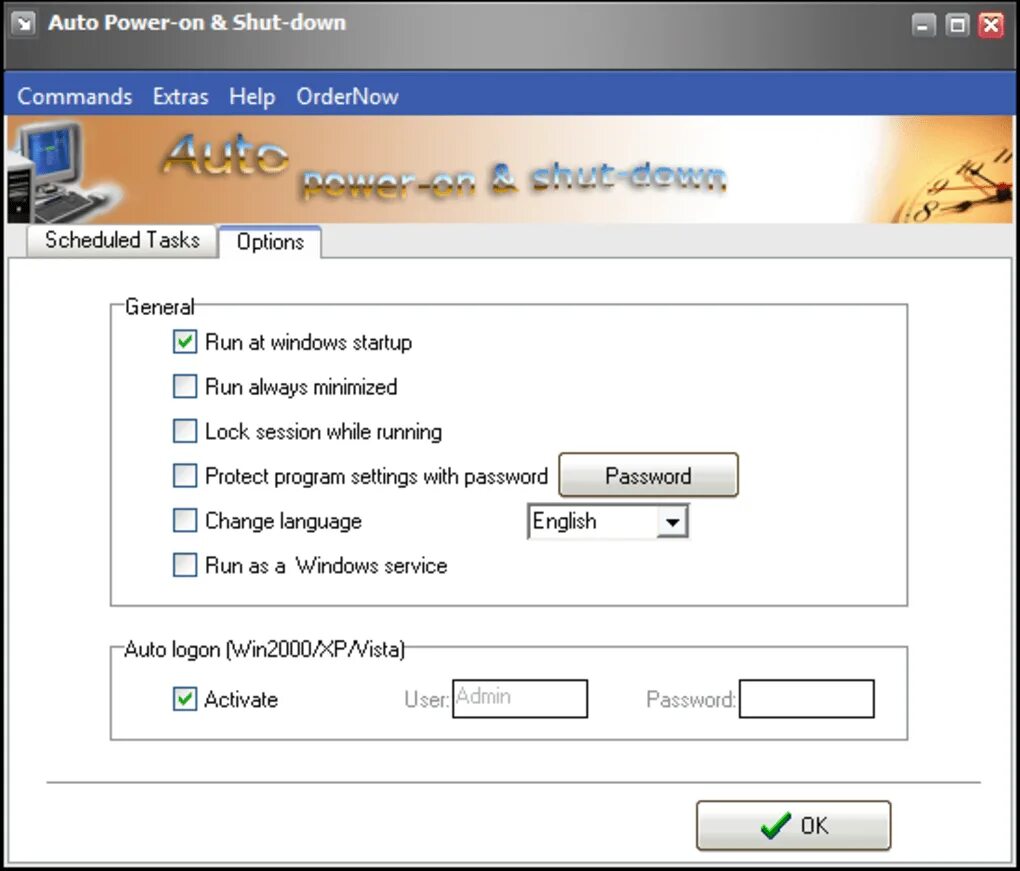Image resolution: width=1020 pixels, height=871 pixels.
Task: Minimize the Auto Power-on window
Action: 923,25
